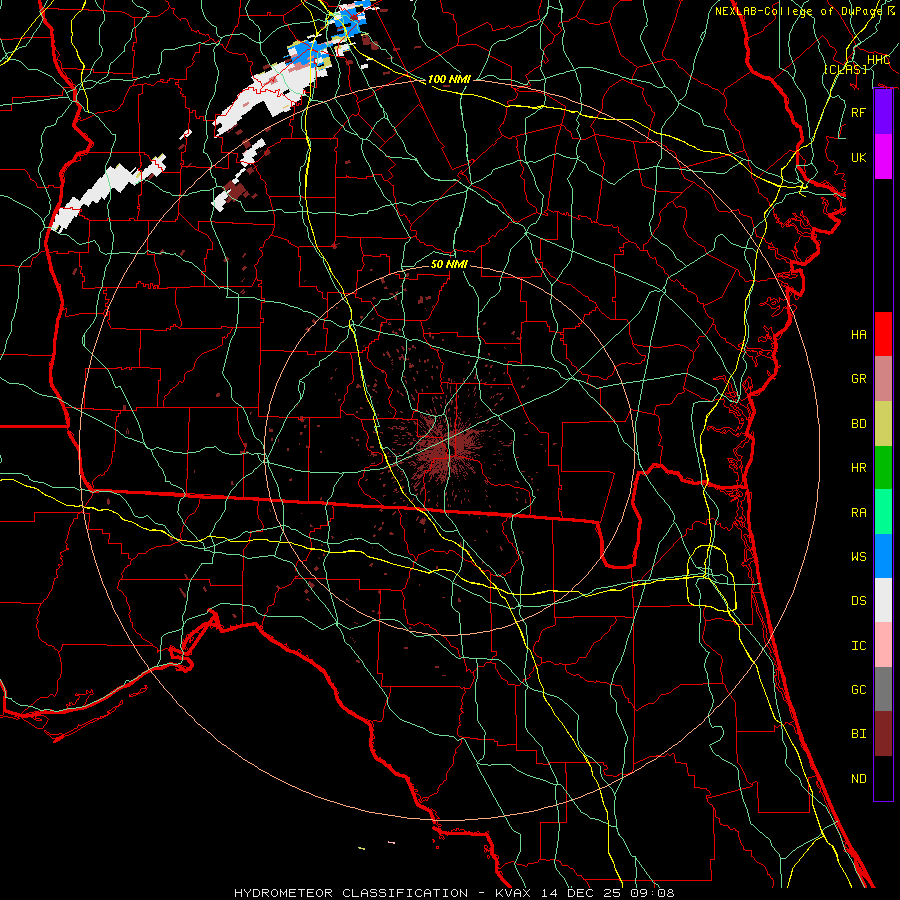Viewport: 900px width, 900px height.
Task: Click the HR green legend swatch
Action: coord(883,468)
